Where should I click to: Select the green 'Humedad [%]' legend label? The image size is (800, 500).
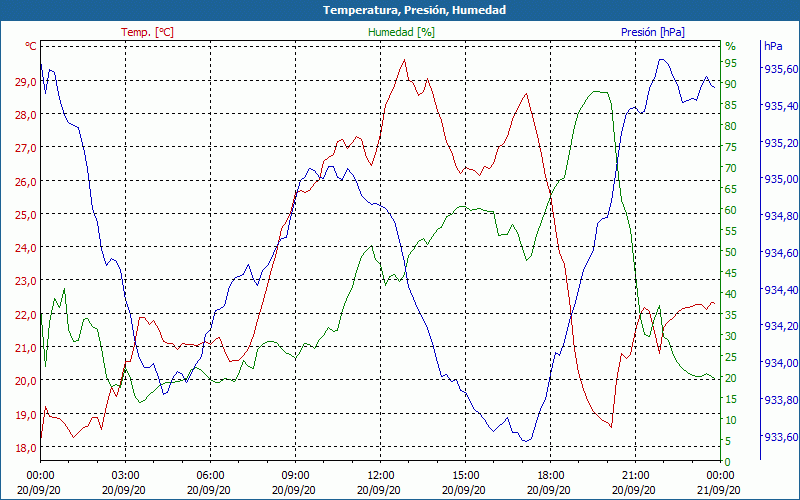tap(401, 32)
